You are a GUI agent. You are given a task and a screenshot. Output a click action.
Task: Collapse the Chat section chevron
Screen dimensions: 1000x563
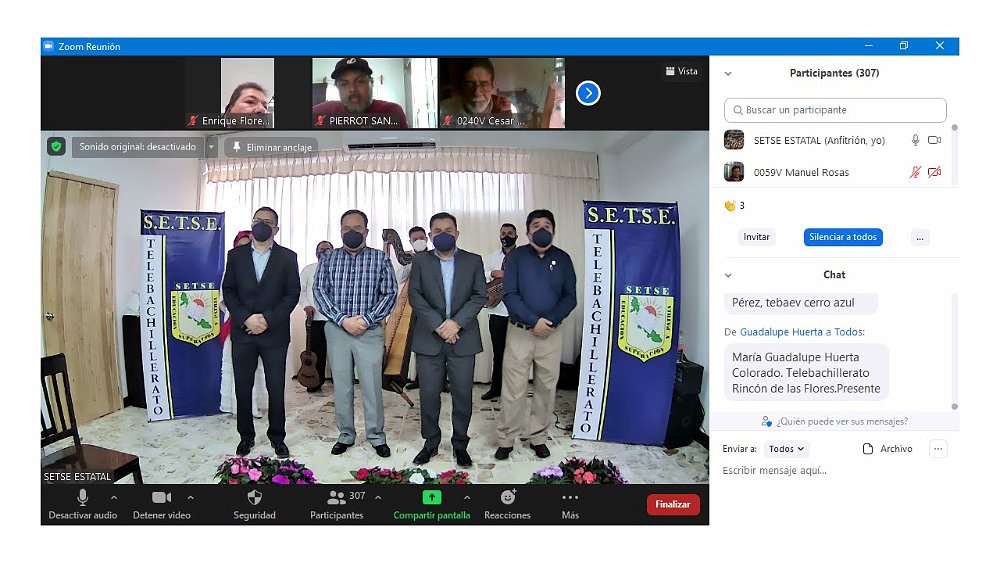coord(728,275)
